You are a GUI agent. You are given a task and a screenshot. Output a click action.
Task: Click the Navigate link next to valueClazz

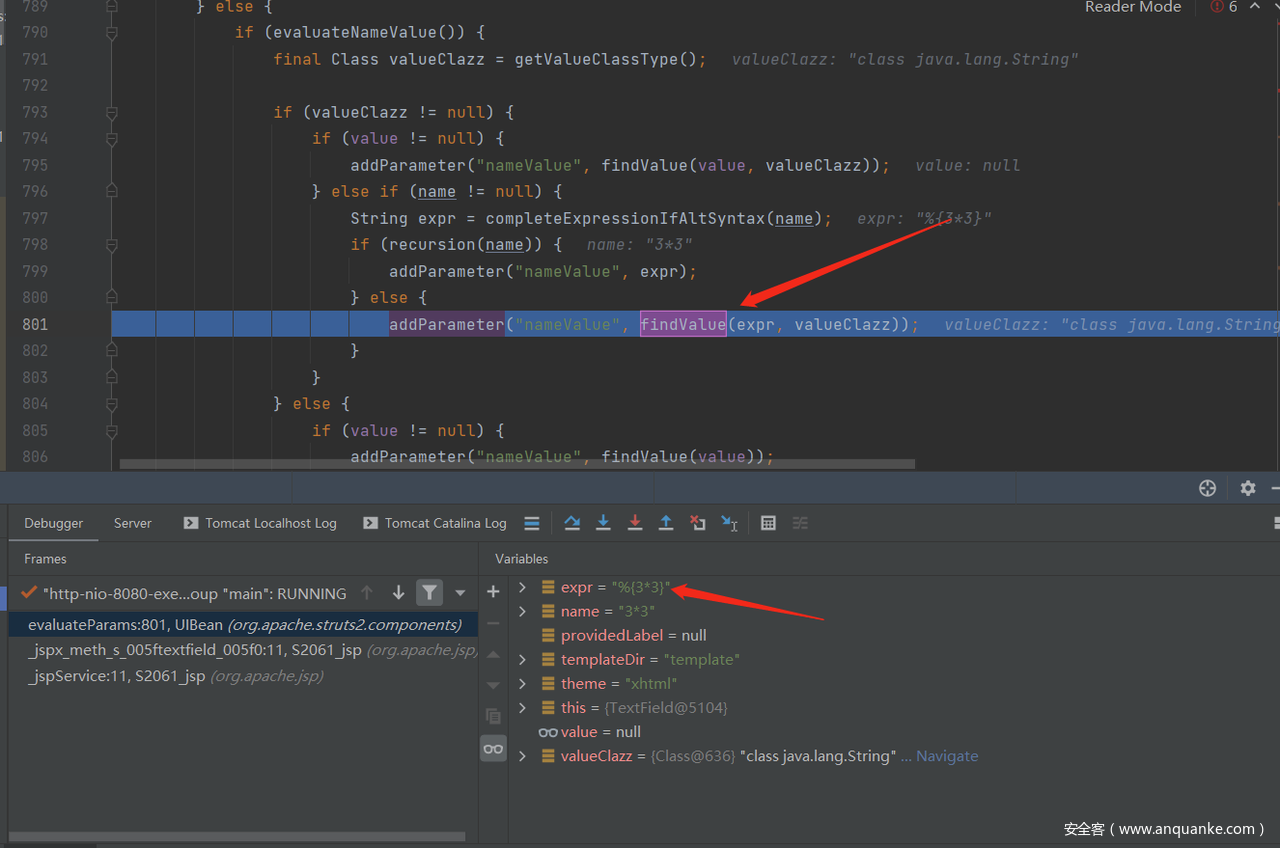(946, 756)
